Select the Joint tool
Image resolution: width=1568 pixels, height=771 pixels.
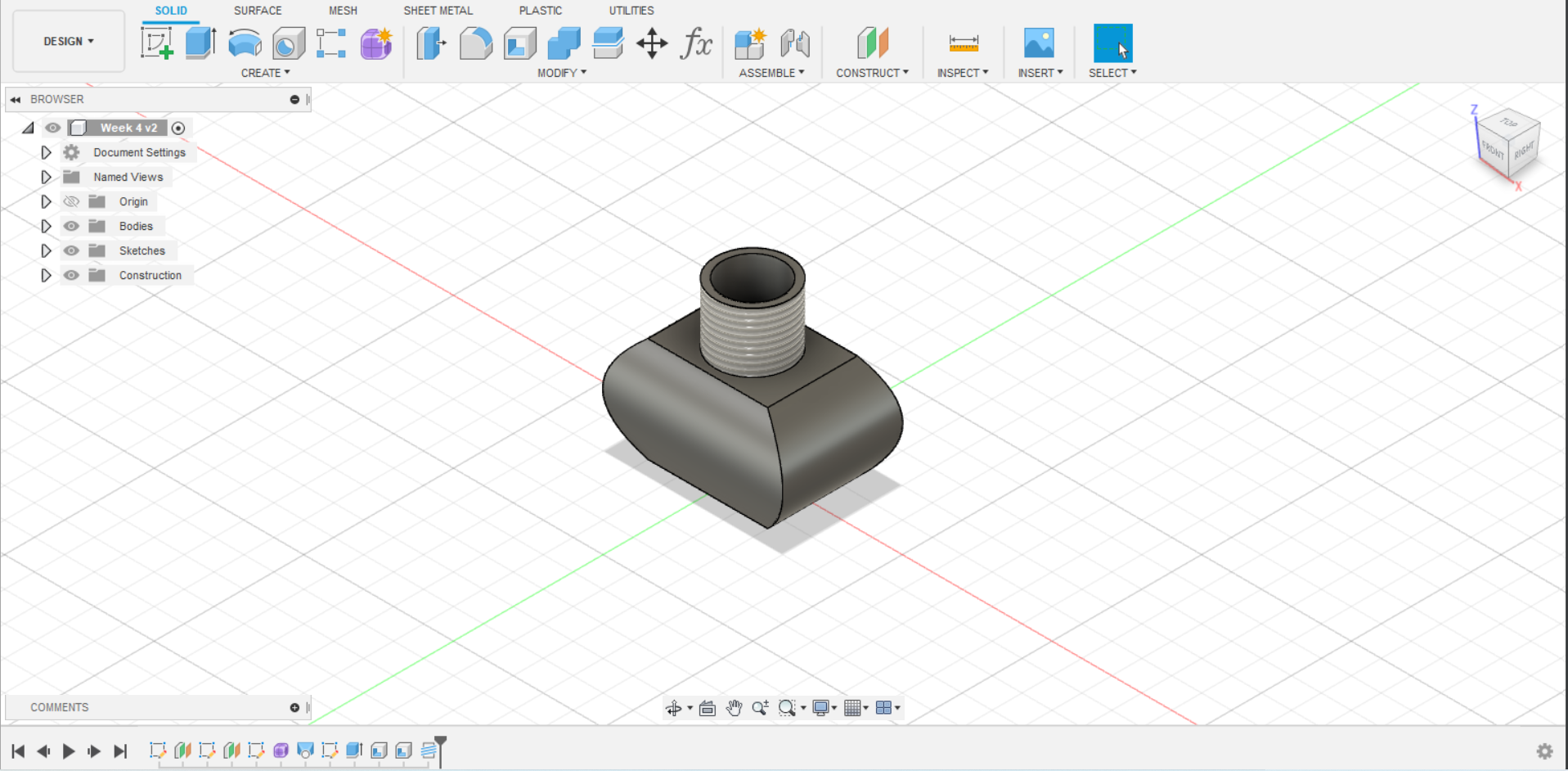pyautogui.click(x=794, y=43)
